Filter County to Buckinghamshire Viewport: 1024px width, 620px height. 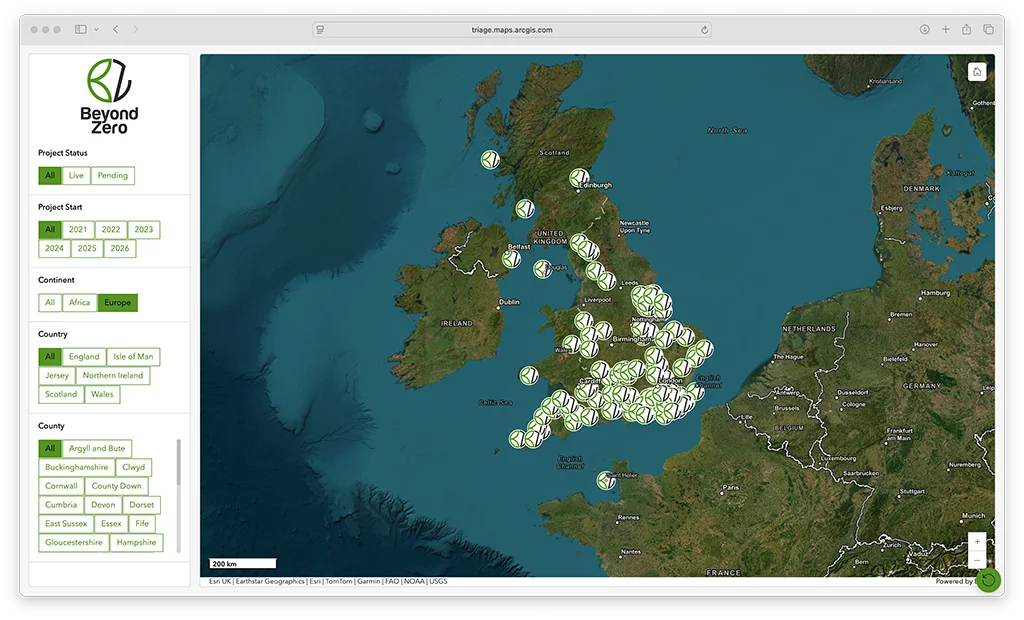coord(77,468)
